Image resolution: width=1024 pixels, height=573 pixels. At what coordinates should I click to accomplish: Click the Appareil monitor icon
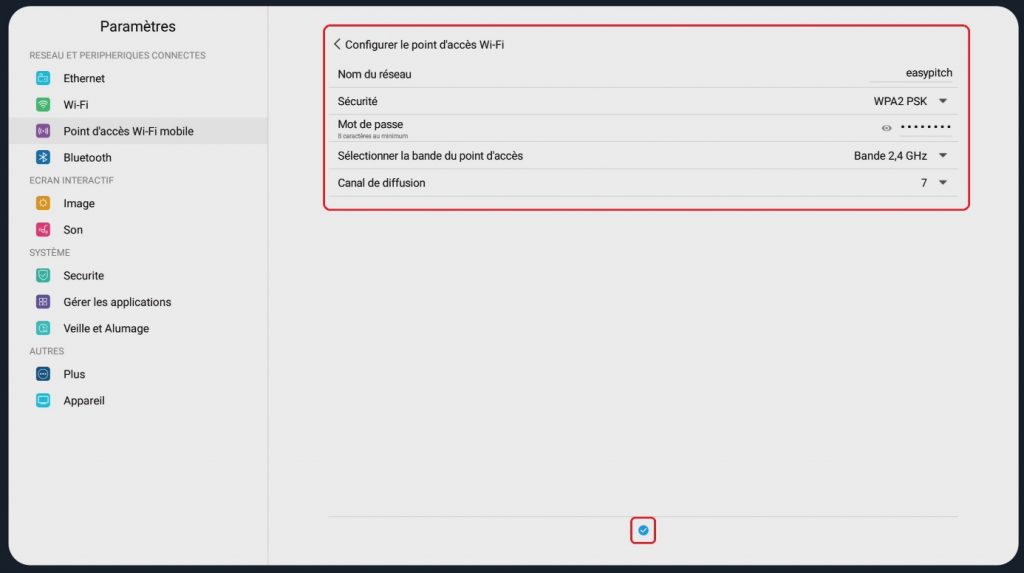(43, 401)
